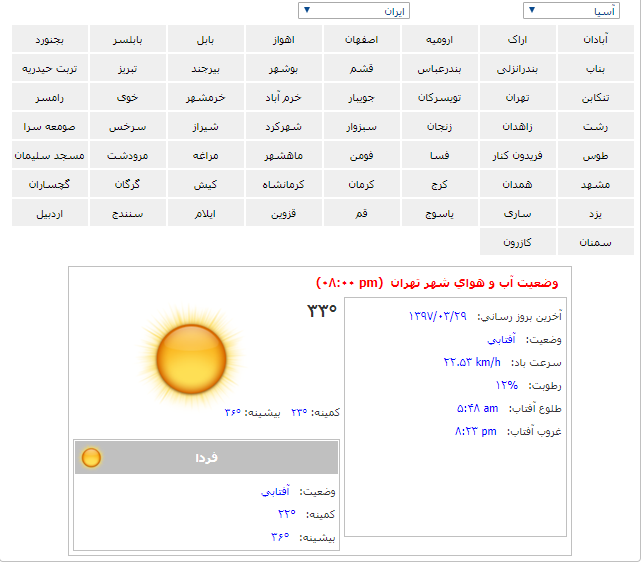
Task: Select تهران city
Action: tap(518, 97)
